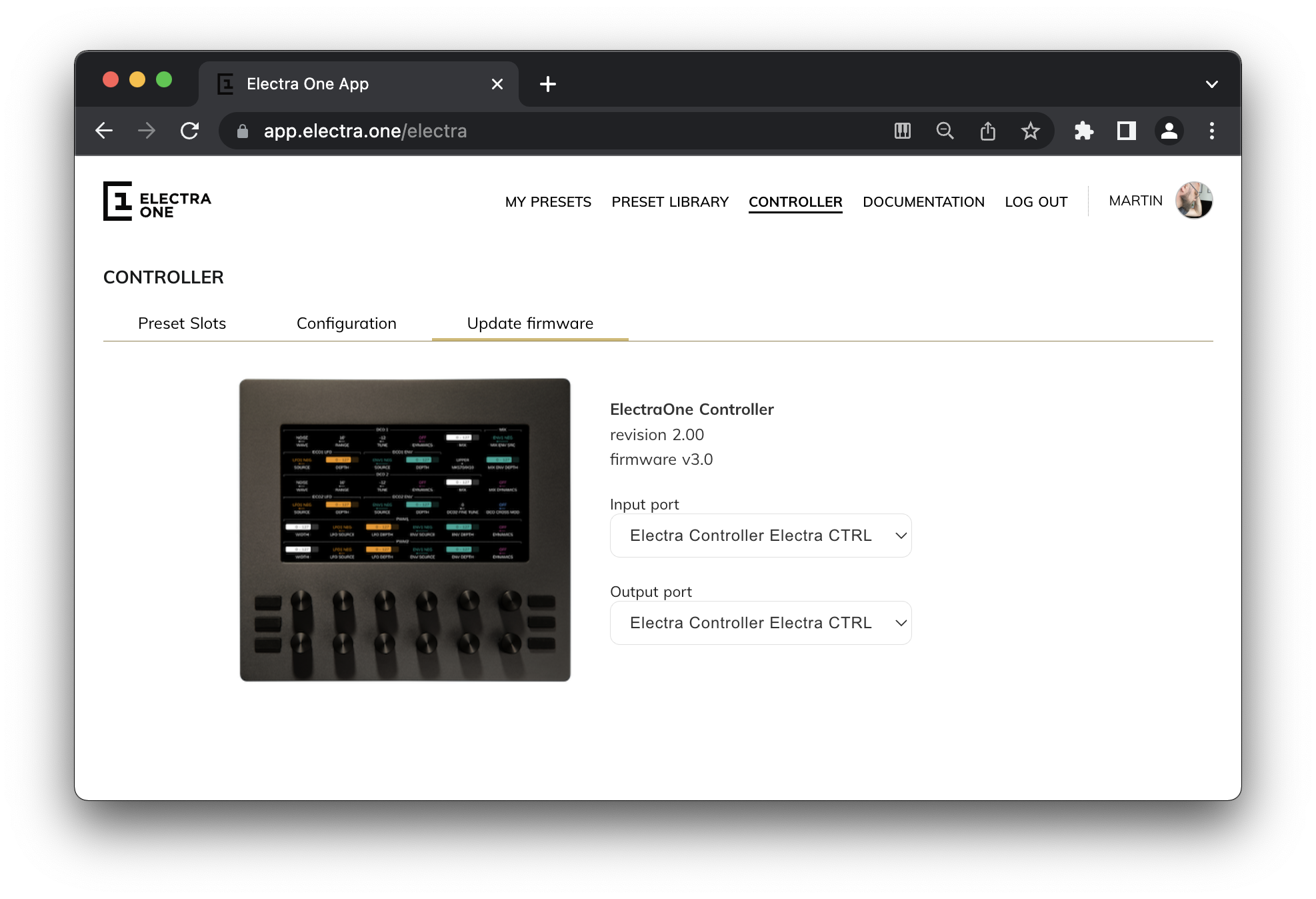Viewport: 1316px width, 899px height.
Task: Expand the Input port dropdown
Action: click(760, 536)
